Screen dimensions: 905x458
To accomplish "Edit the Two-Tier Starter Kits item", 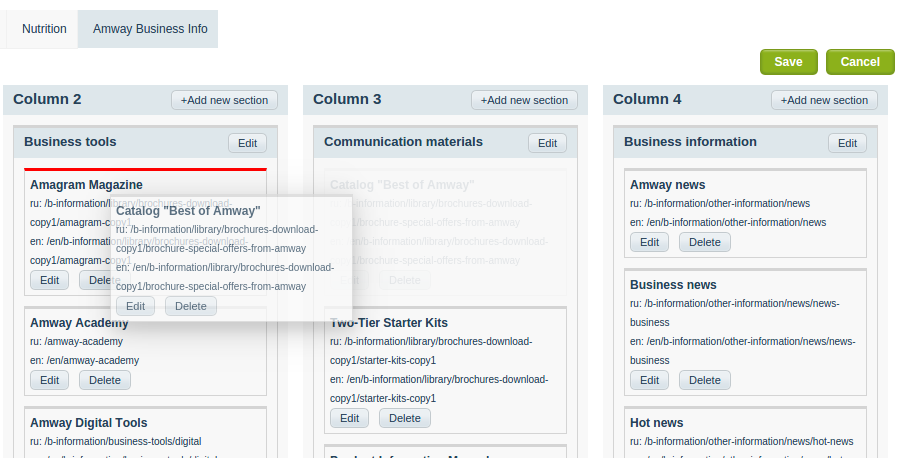I will tap(349, 418).
